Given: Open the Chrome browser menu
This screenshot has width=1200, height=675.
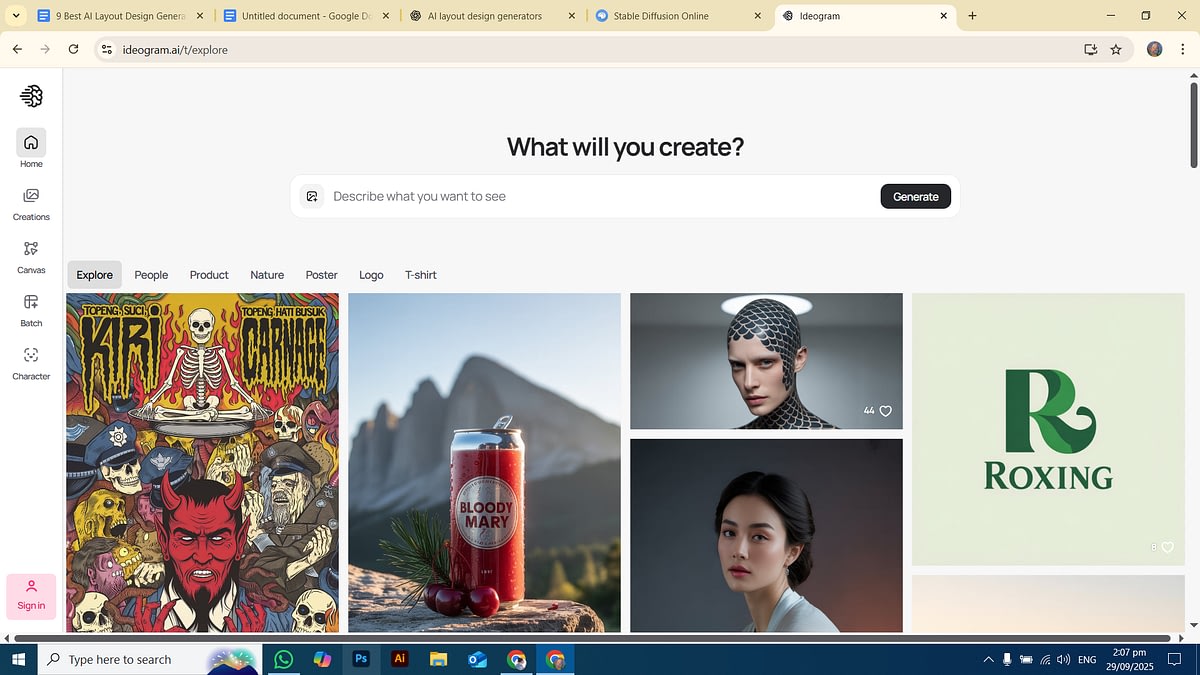Looking at the screenshot, I should (x=1184, y=49).
